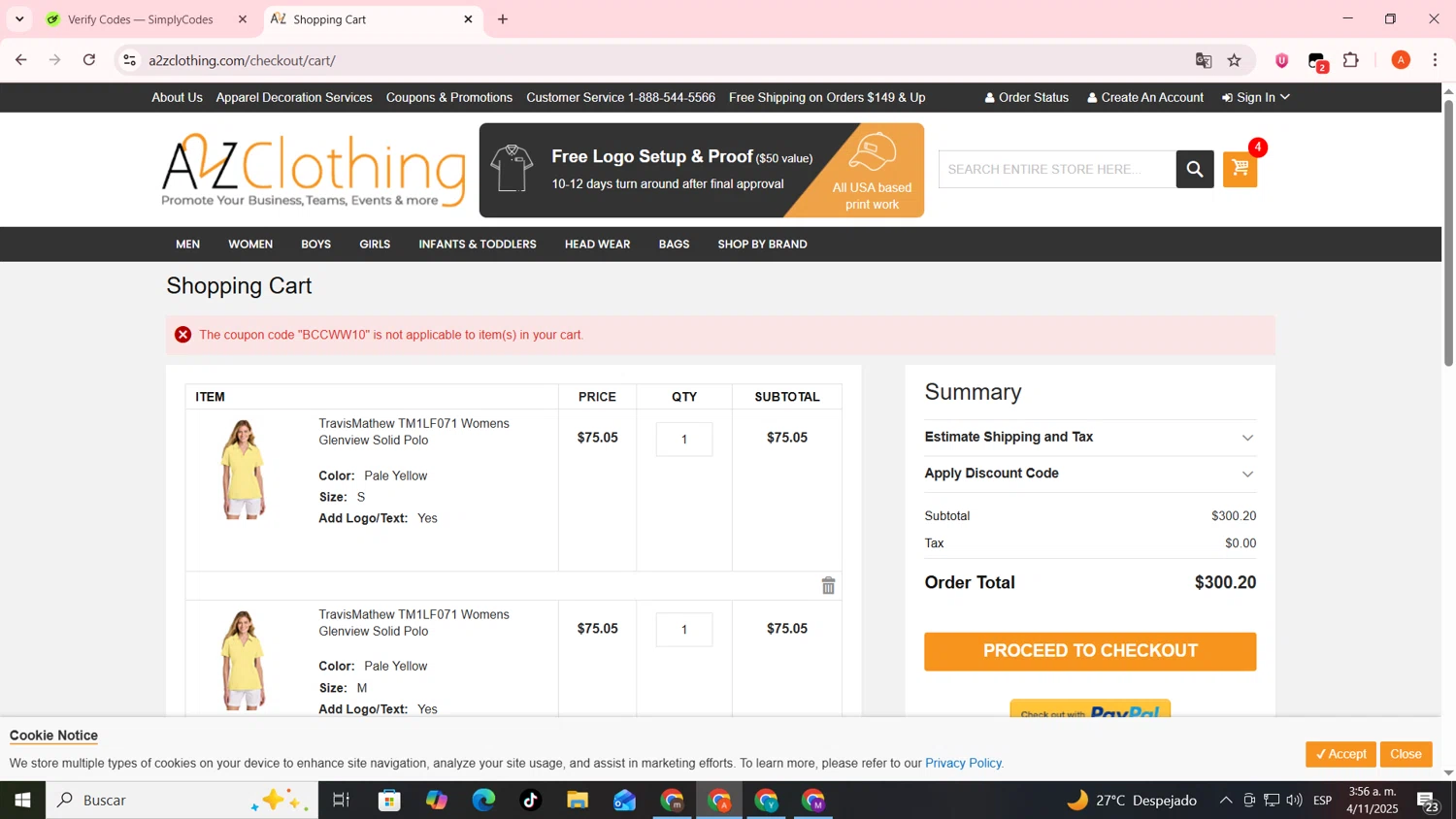This screenshot has height=819, width=1456.
Task: Click Free Logo Setup & Proof banner
Action: click(x=702, y=170)
